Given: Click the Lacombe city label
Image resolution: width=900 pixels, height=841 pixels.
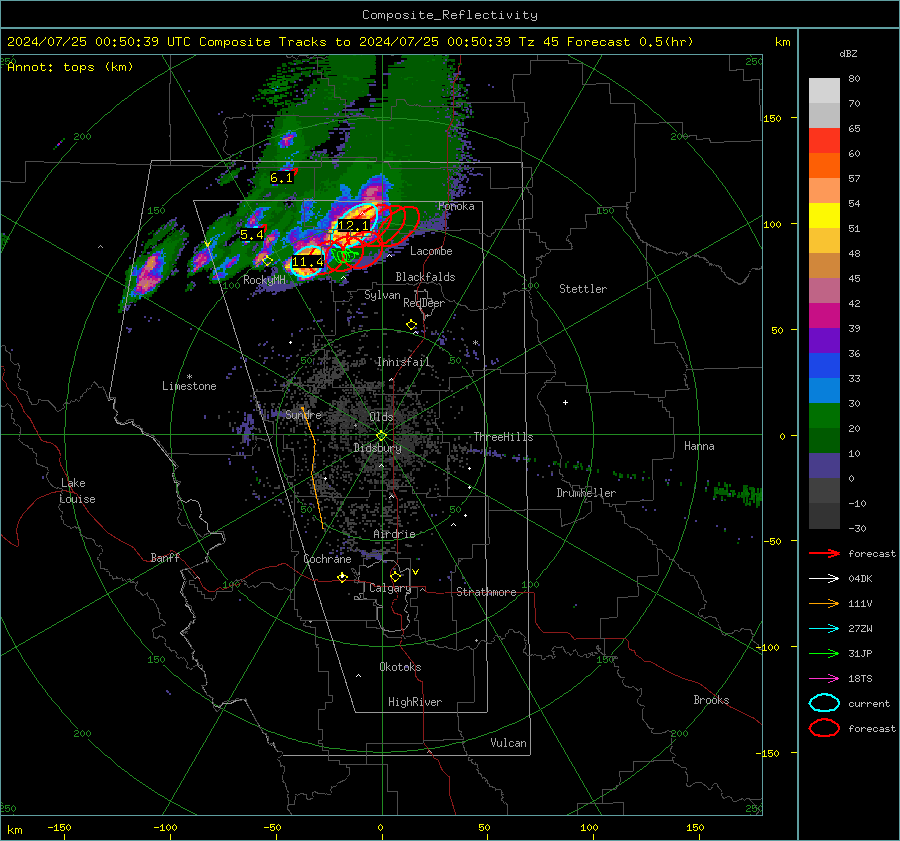Looking at the screenshot, I should coord(431,251).
